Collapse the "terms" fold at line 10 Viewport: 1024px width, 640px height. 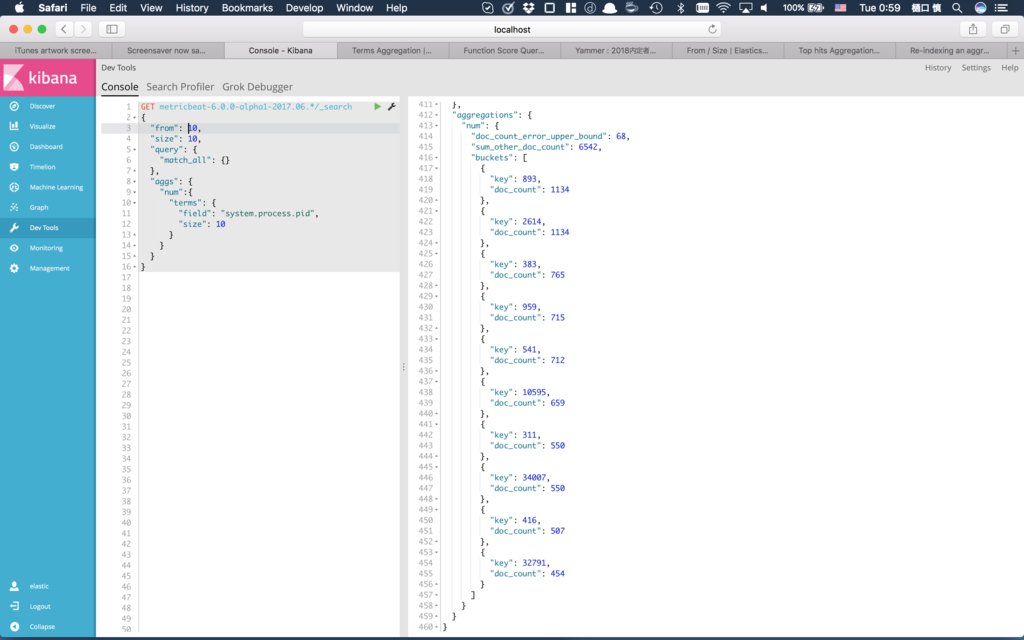coord(135,202)
